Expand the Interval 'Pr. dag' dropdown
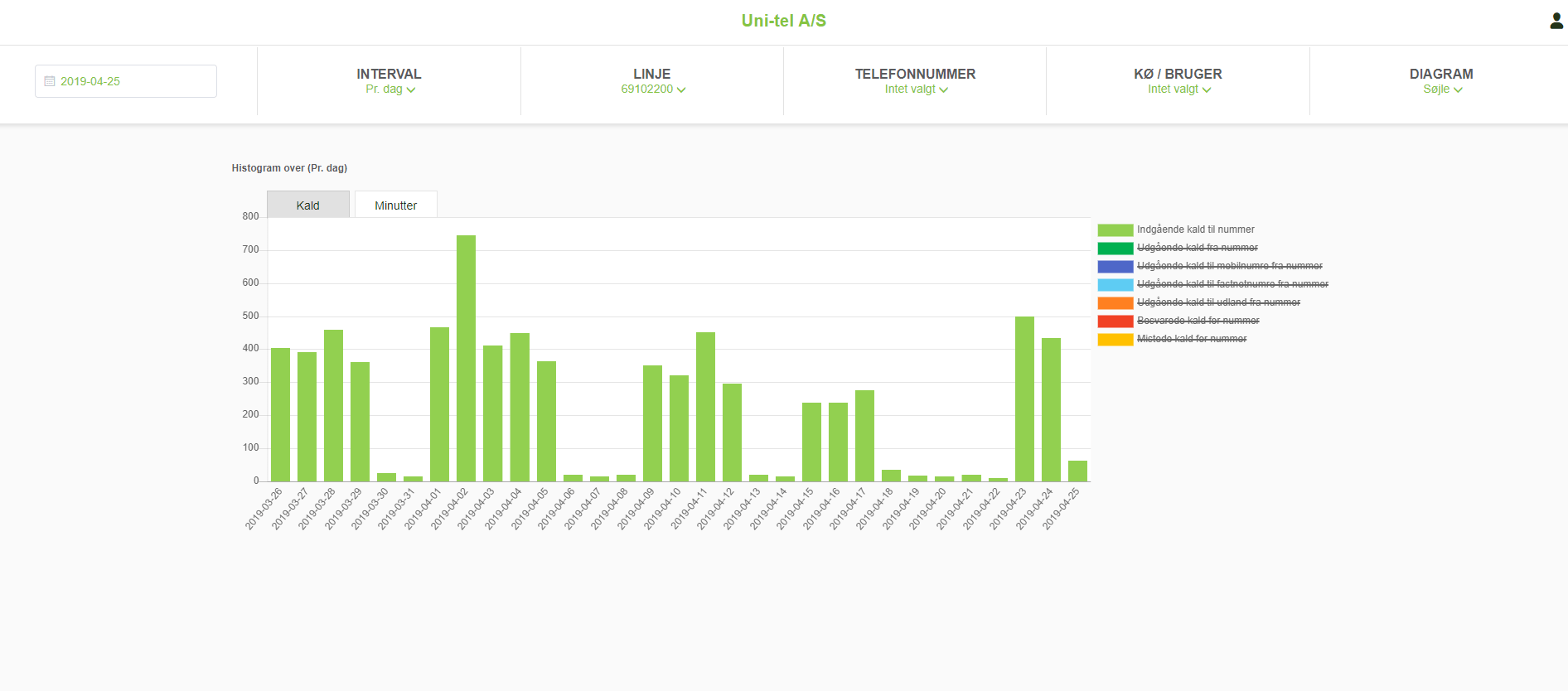This screenshot has width=1568, height=691. (390, 89)
